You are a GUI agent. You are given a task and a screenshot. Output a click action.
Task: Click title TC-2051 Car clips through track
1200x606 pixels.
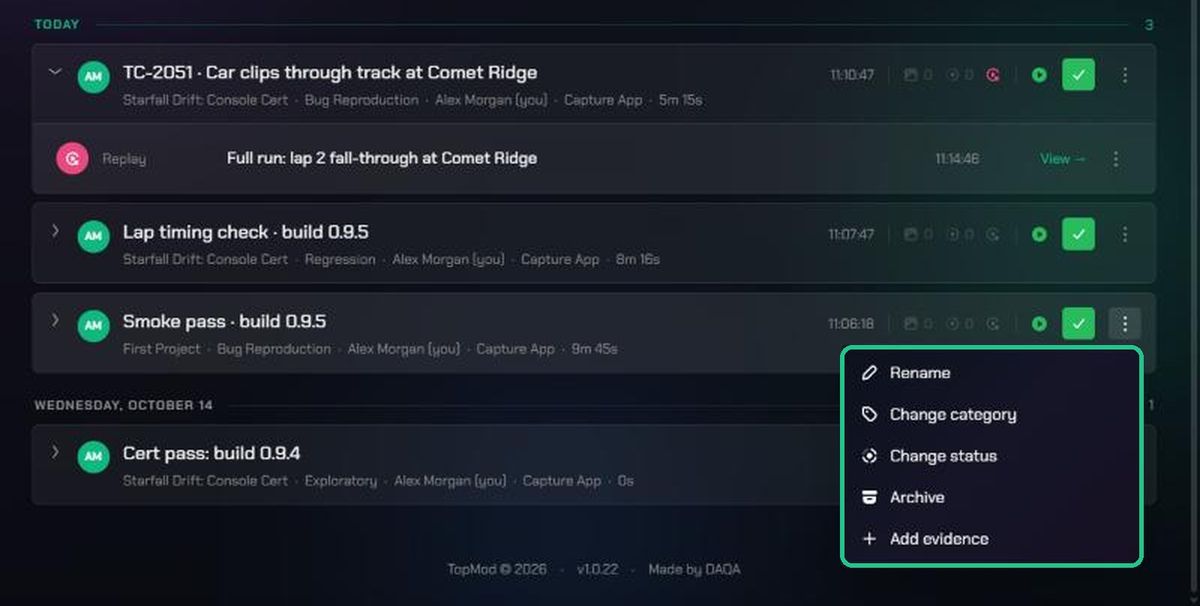click(330, 73)
